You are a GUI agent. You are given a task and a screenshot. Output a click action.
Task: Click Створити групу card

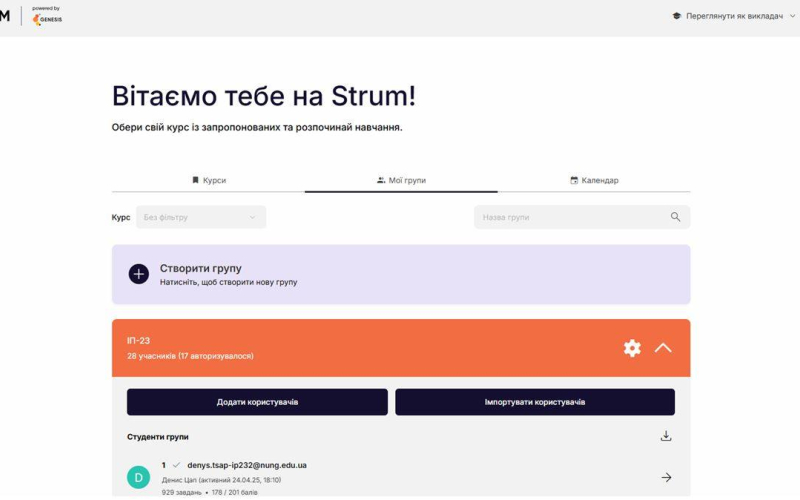[401, 274]
